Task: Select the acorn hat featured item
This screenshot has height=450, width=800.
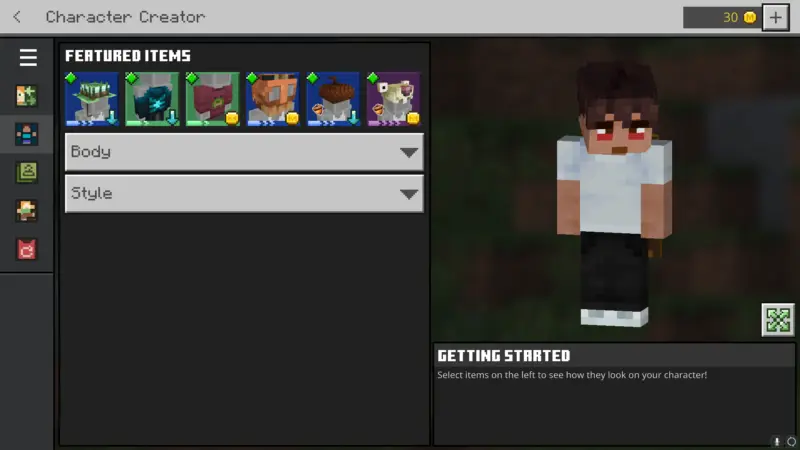Action: (333, 99)
